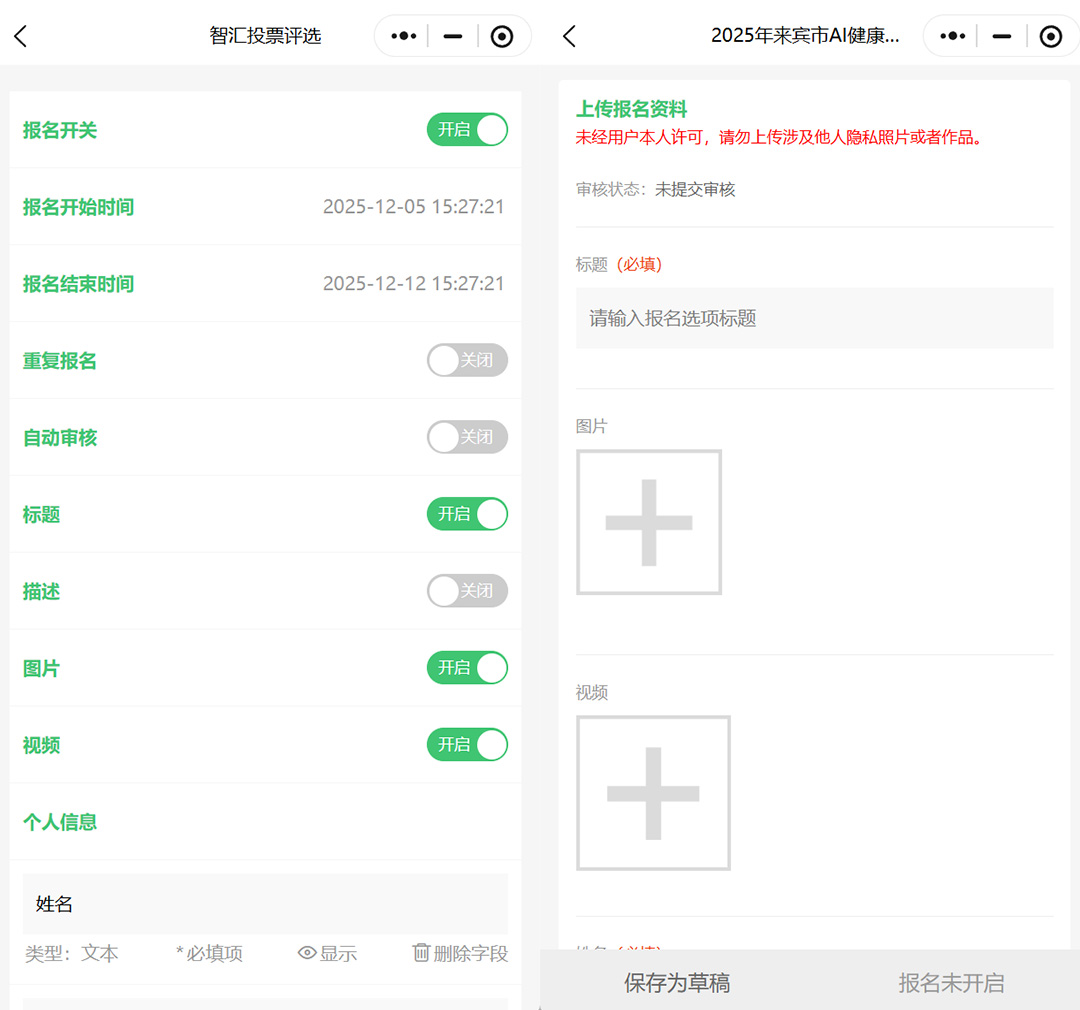
Task: Click the left panel's capsule target icon
Action: point(502,37)
